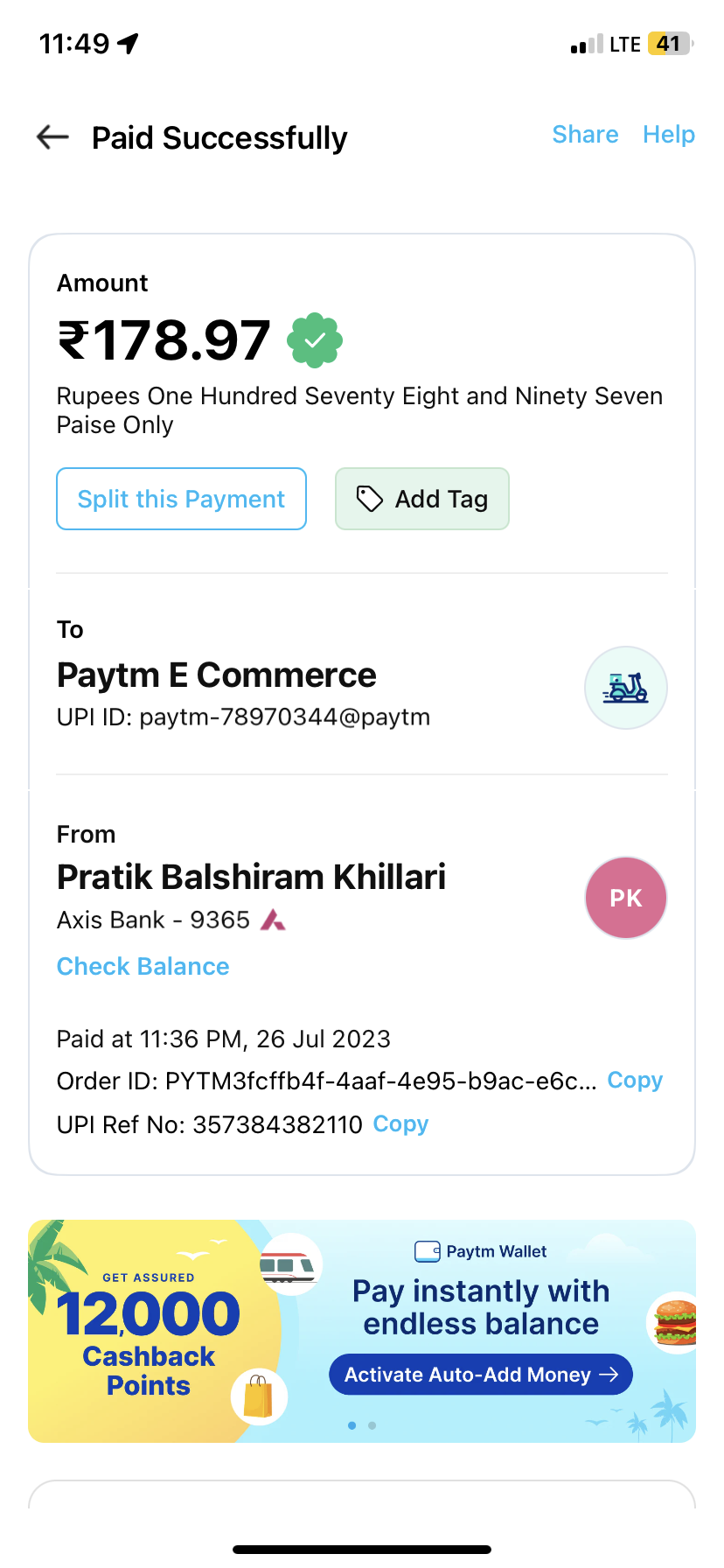Tap Check Balance link
Viewport: 724px width, 1568px height.
point(143,966)
